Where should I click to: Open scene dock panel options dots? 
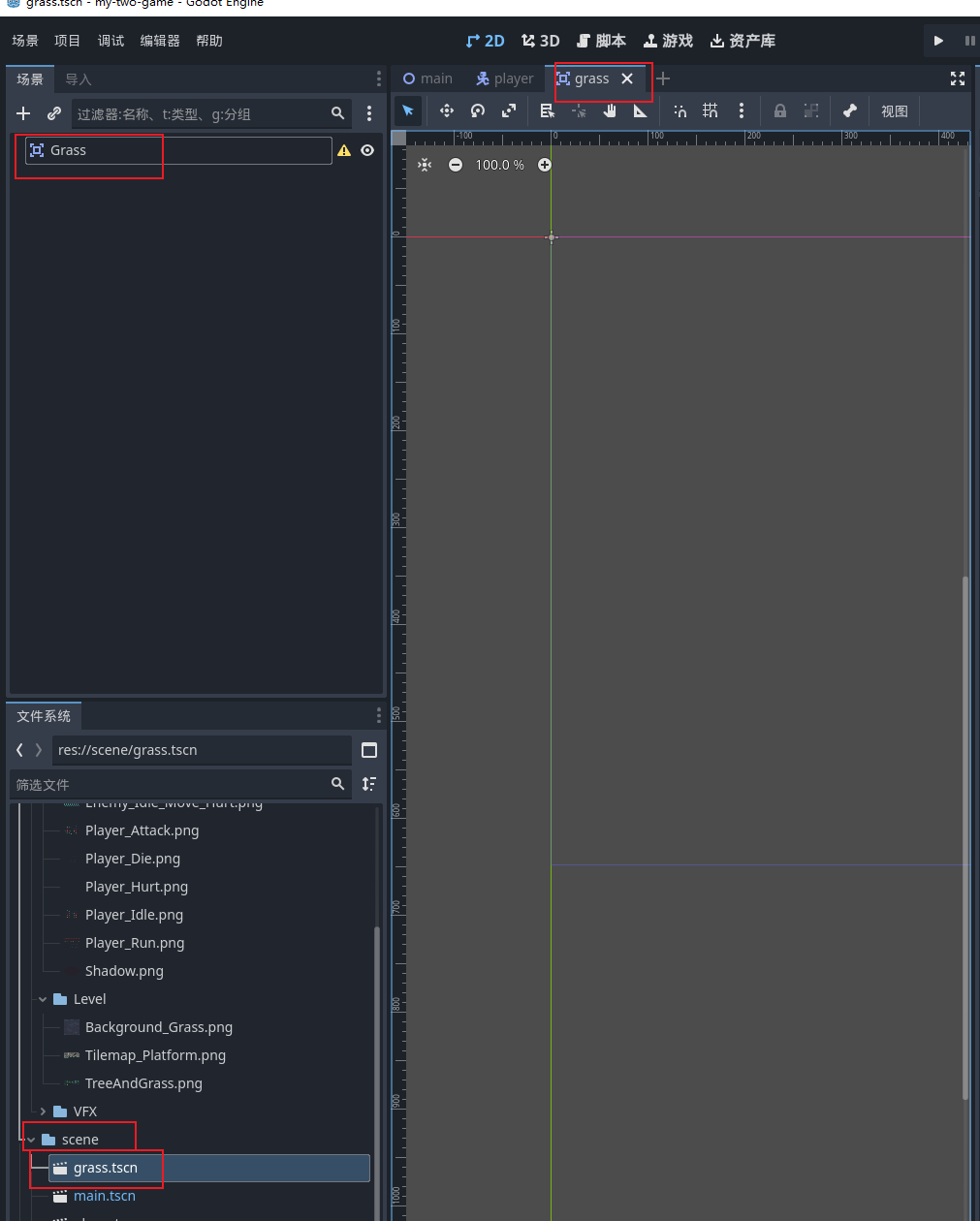pyautogui.click(x=379, y=78)
